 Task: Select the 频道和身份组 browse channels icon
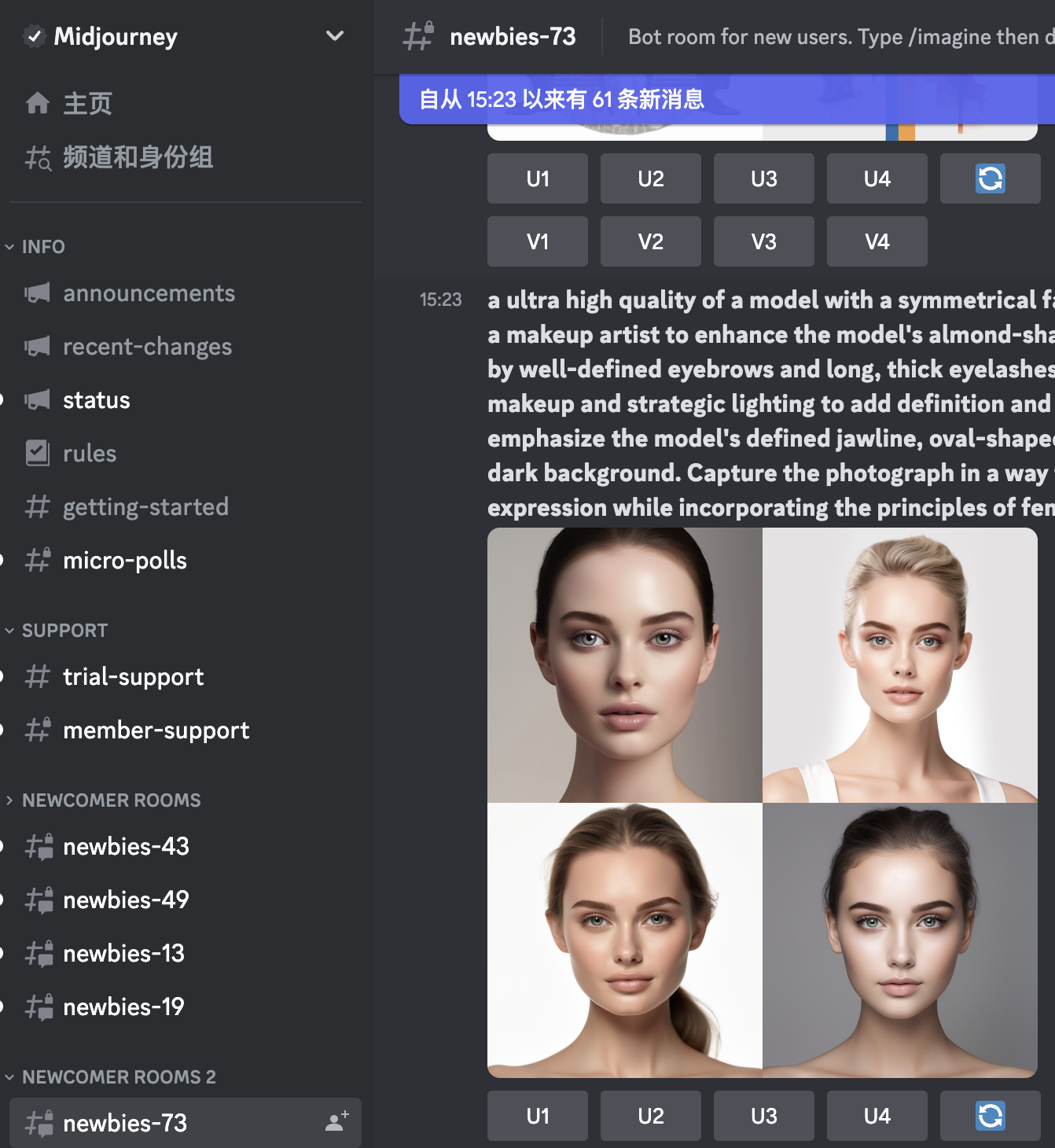pos(37,157)
